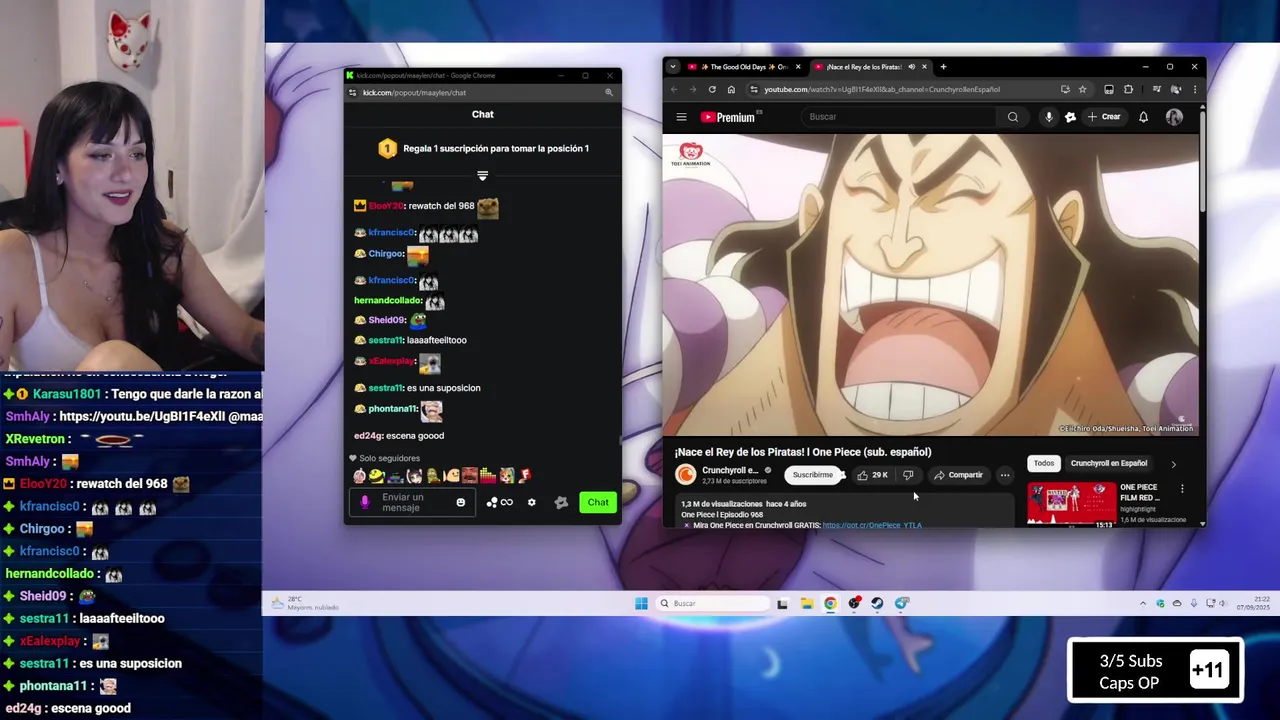Open the YouTube hamburger guide menu
1280x720 pixels.
(681, 117)
